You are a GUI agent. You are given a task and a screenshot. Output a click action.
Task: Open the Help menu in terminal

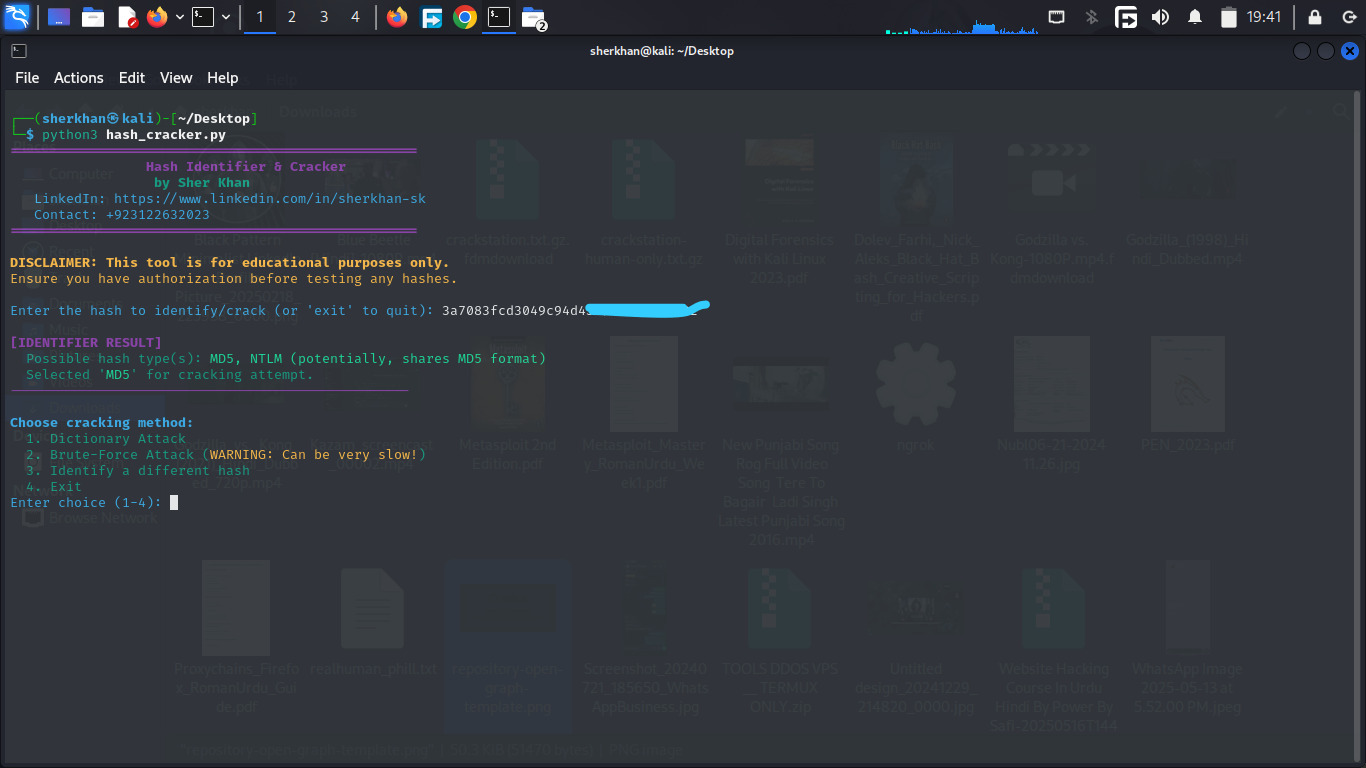pyautogui.click(x=222, y=78)
